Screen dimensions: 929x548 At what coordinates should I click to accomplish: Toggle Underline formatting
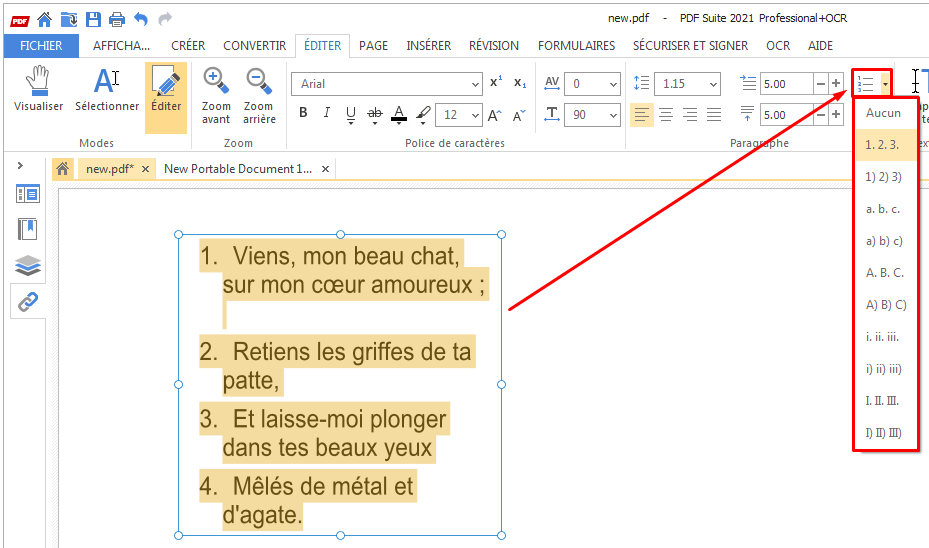(351, 114)
